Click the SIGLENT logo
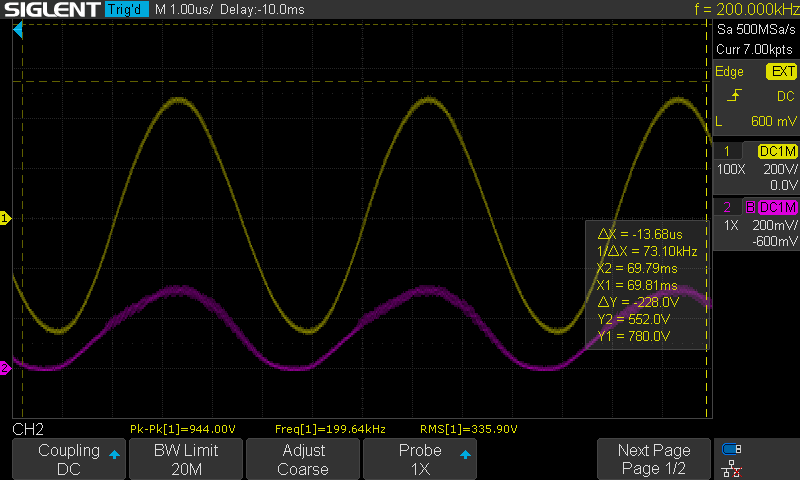800x480 pixels. point(50,10)
